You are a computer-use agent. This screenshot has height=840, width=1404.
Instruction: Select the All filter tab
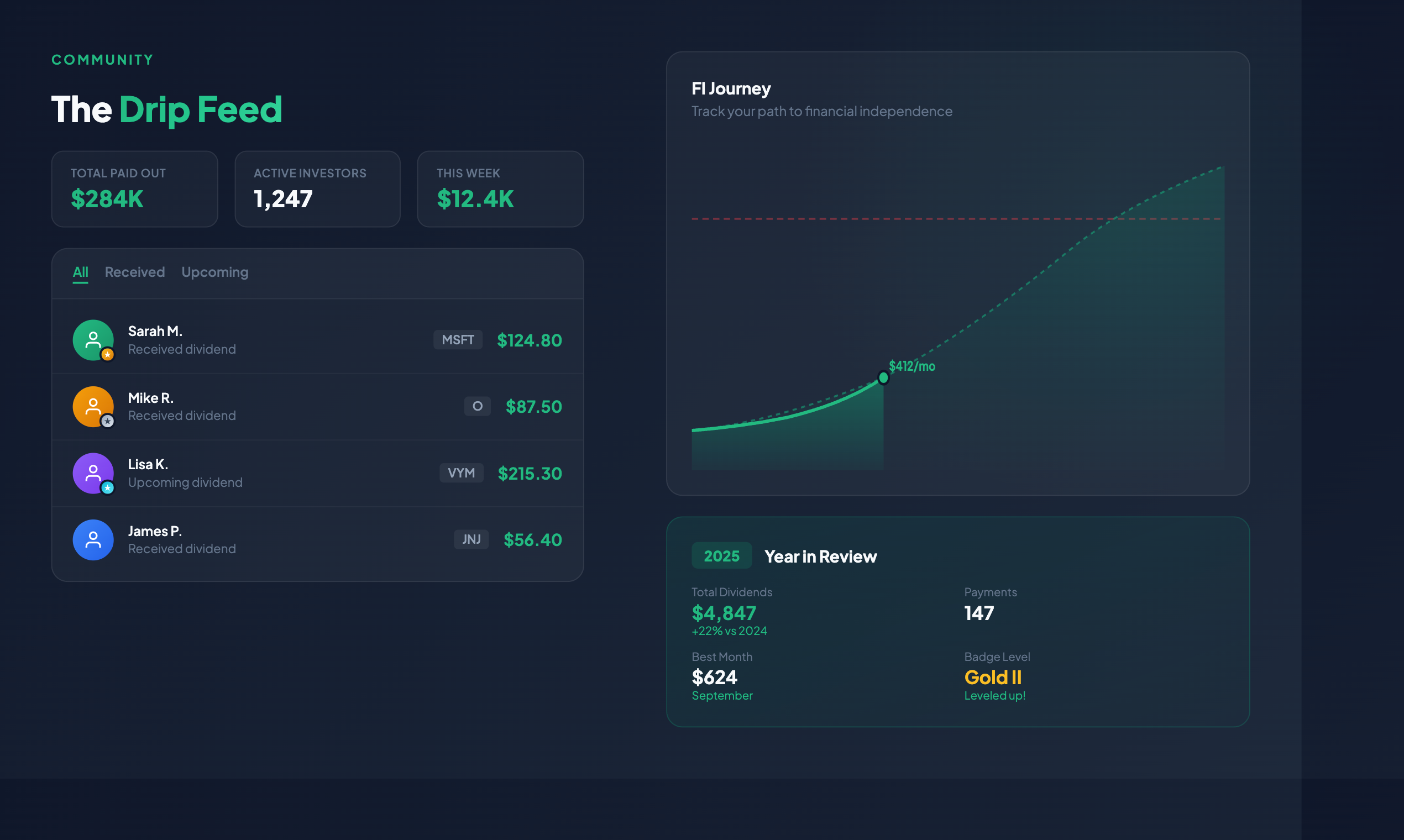click(x=80, y=272)
